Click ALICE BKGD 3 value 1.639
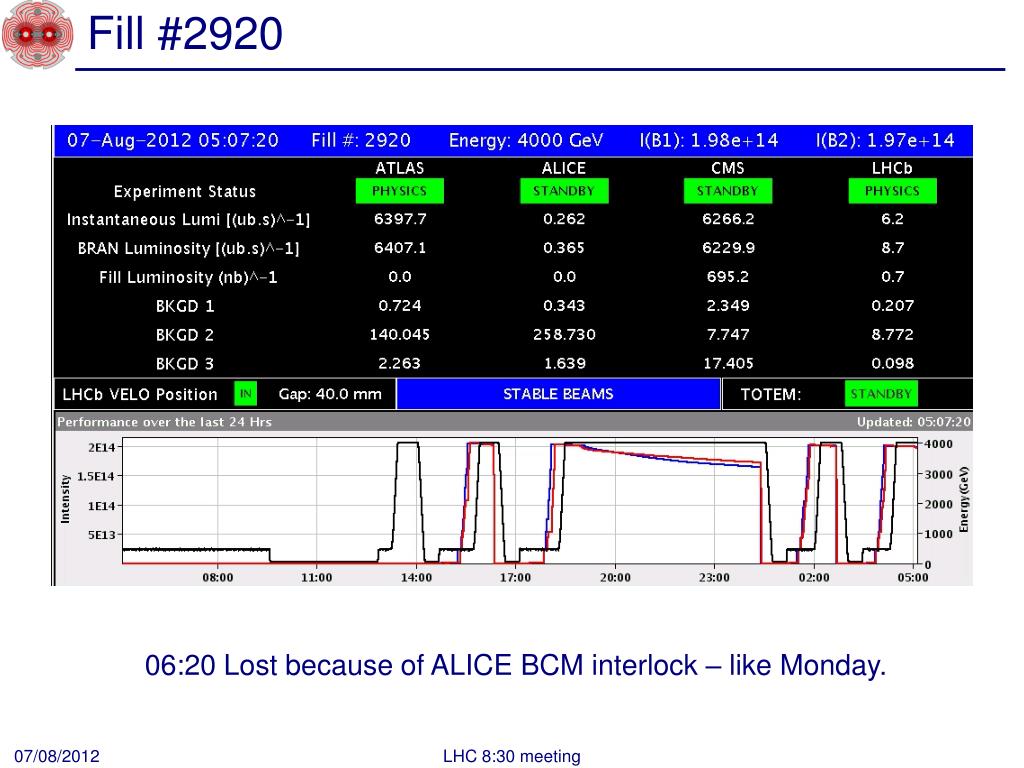 coord(564,362)
